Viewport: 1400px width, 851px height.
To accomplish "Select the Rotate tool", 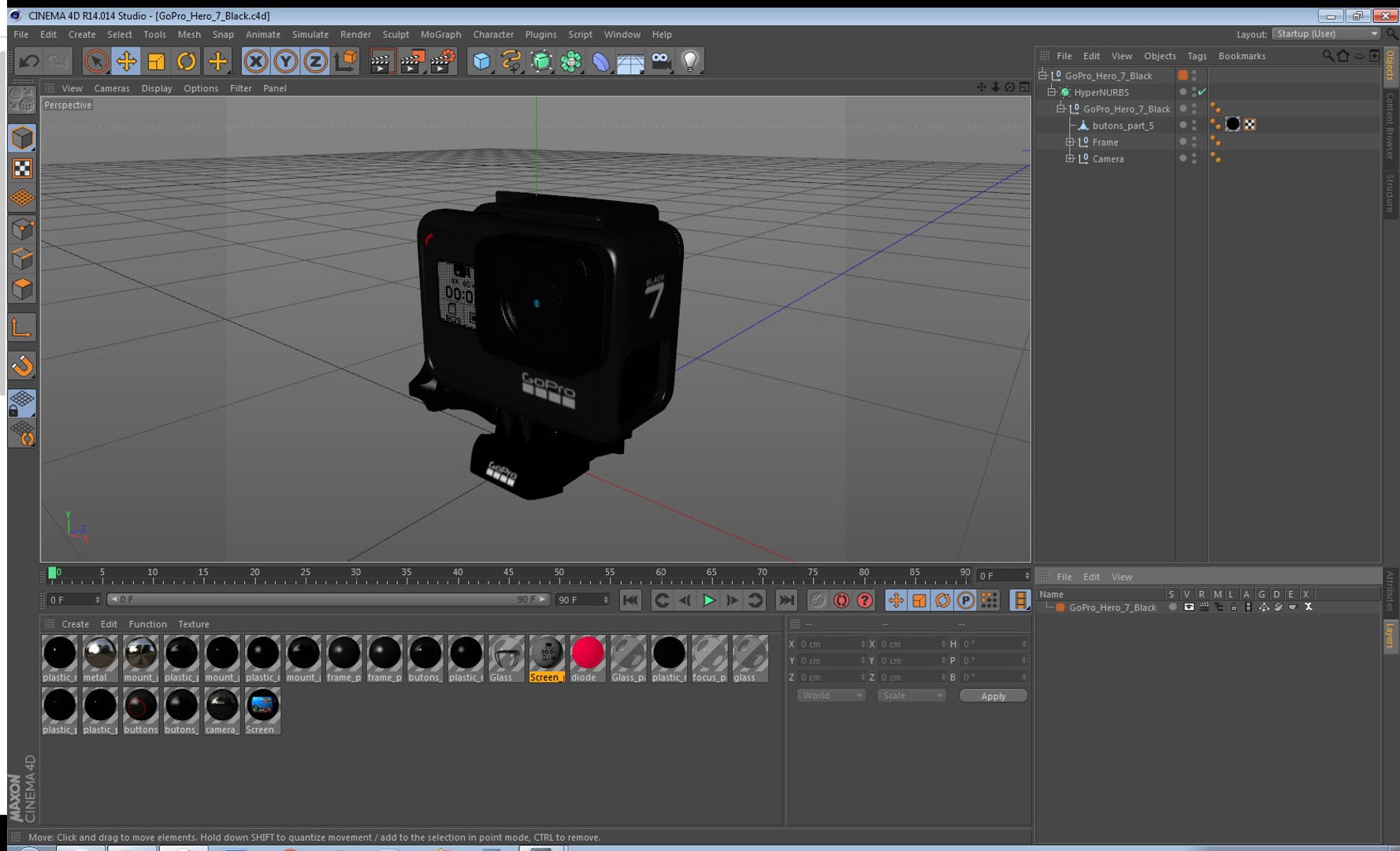I will [x=186, y=61].
